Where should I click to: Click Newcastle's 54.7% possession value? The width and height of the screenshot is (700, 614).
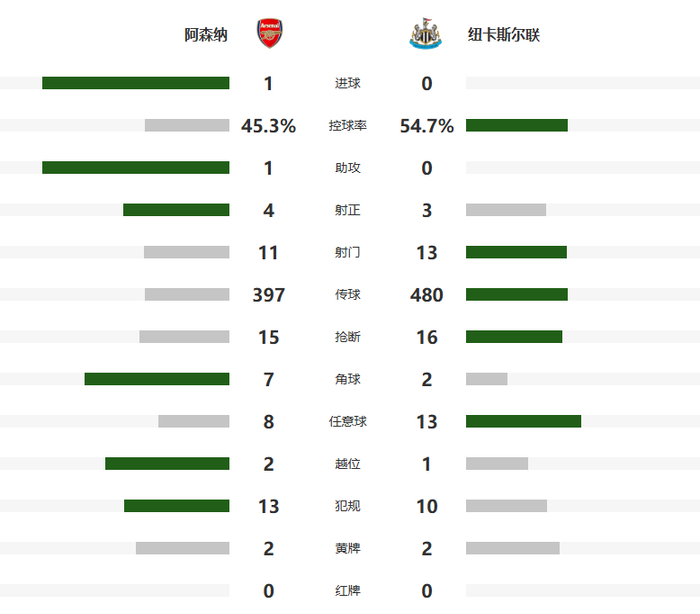pyautogui.click(x=427, y=126)
